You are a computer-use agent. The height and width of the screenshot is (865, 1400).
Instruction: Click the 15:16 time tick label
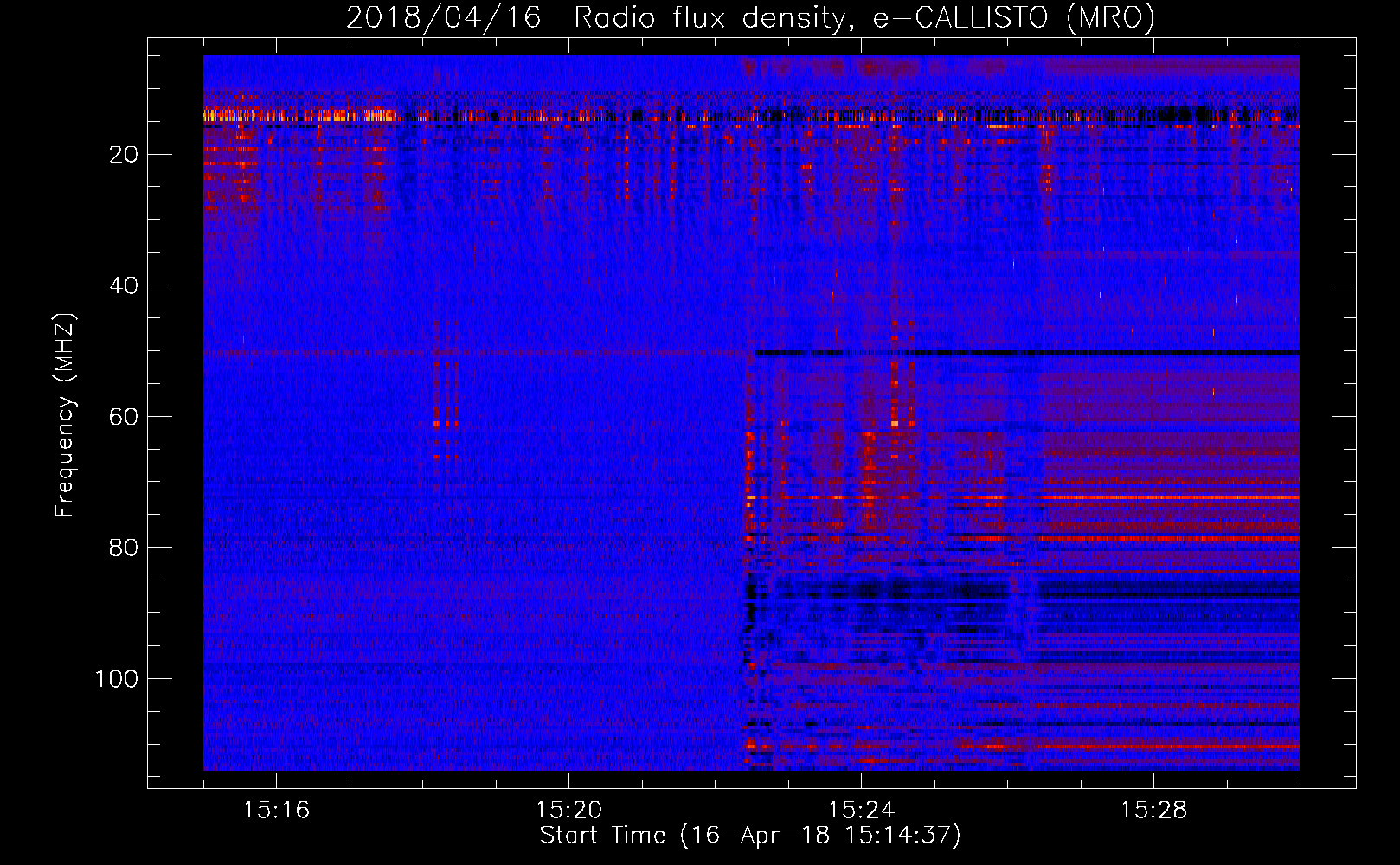point(276,810)
